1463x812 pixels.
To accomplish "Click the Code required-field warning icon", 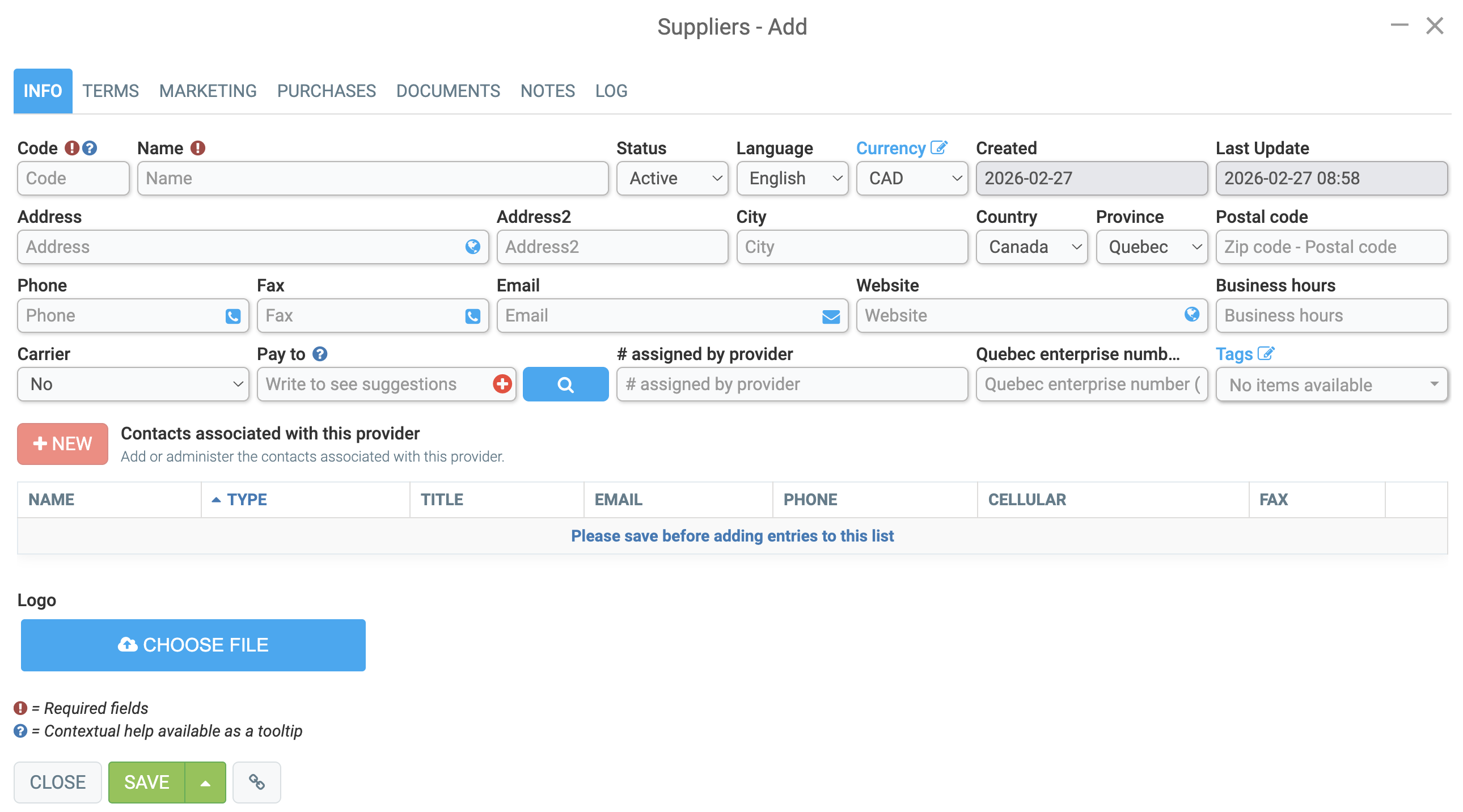I will pos(71,148).
